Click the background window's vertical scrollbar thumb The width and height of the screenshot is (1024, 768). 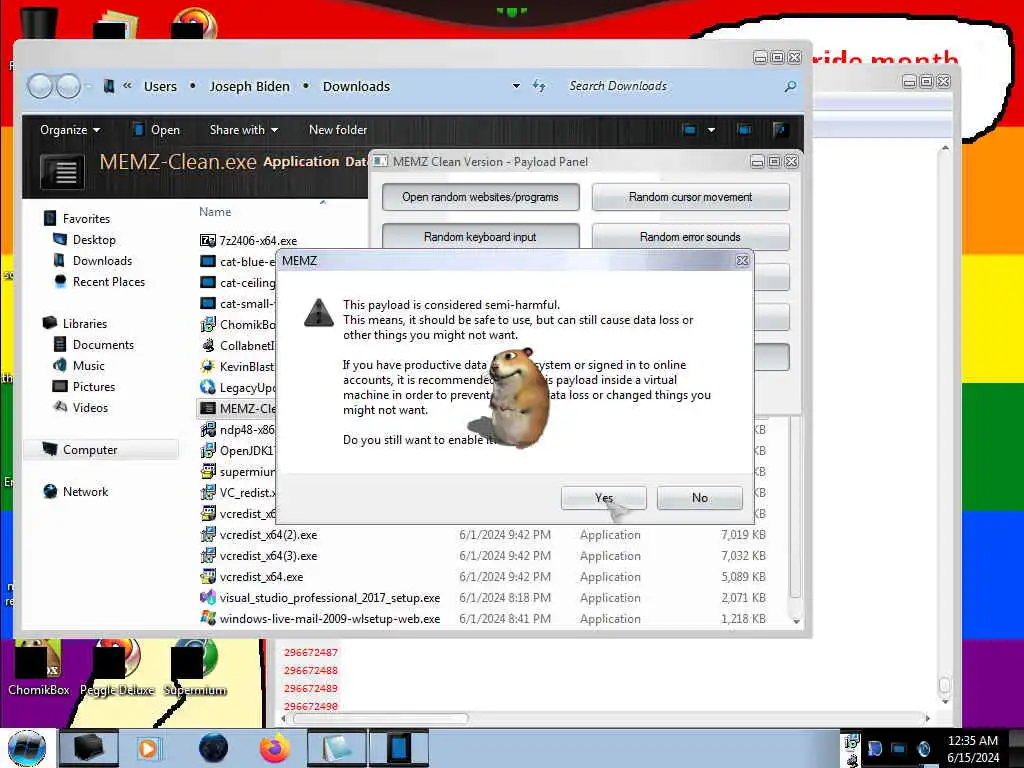944,684
